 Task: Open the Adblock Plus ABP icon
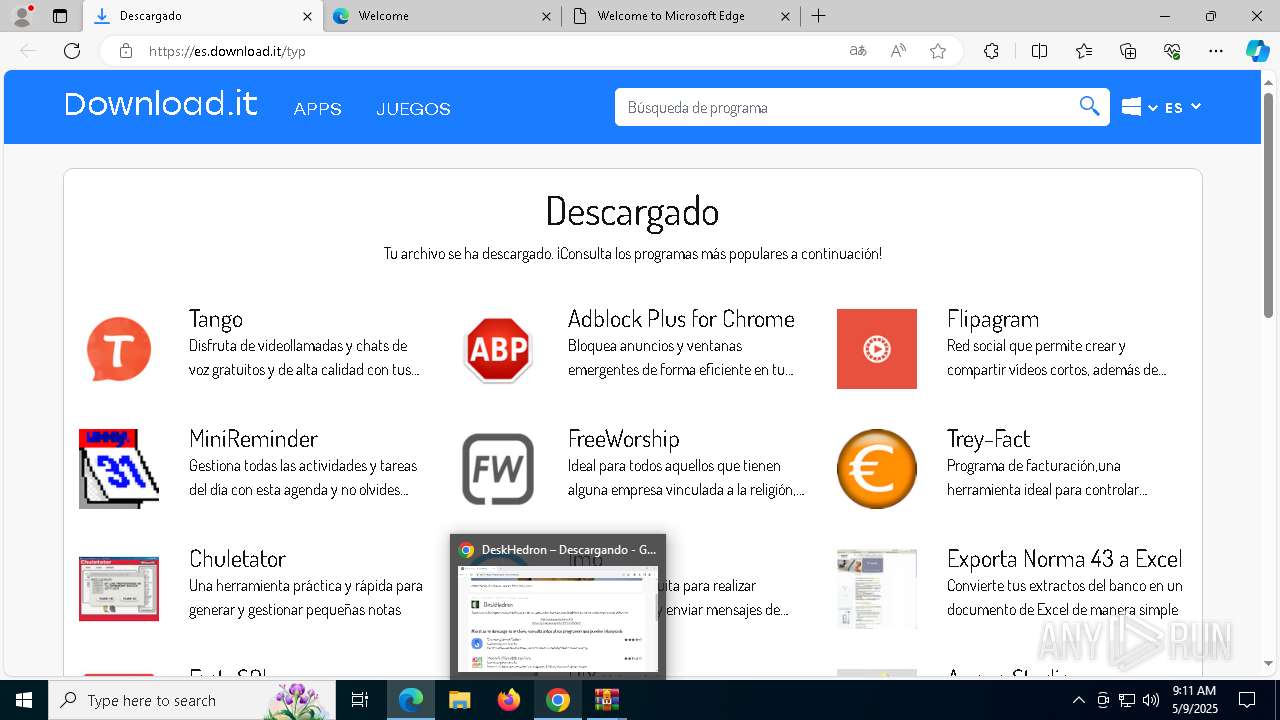498,349
